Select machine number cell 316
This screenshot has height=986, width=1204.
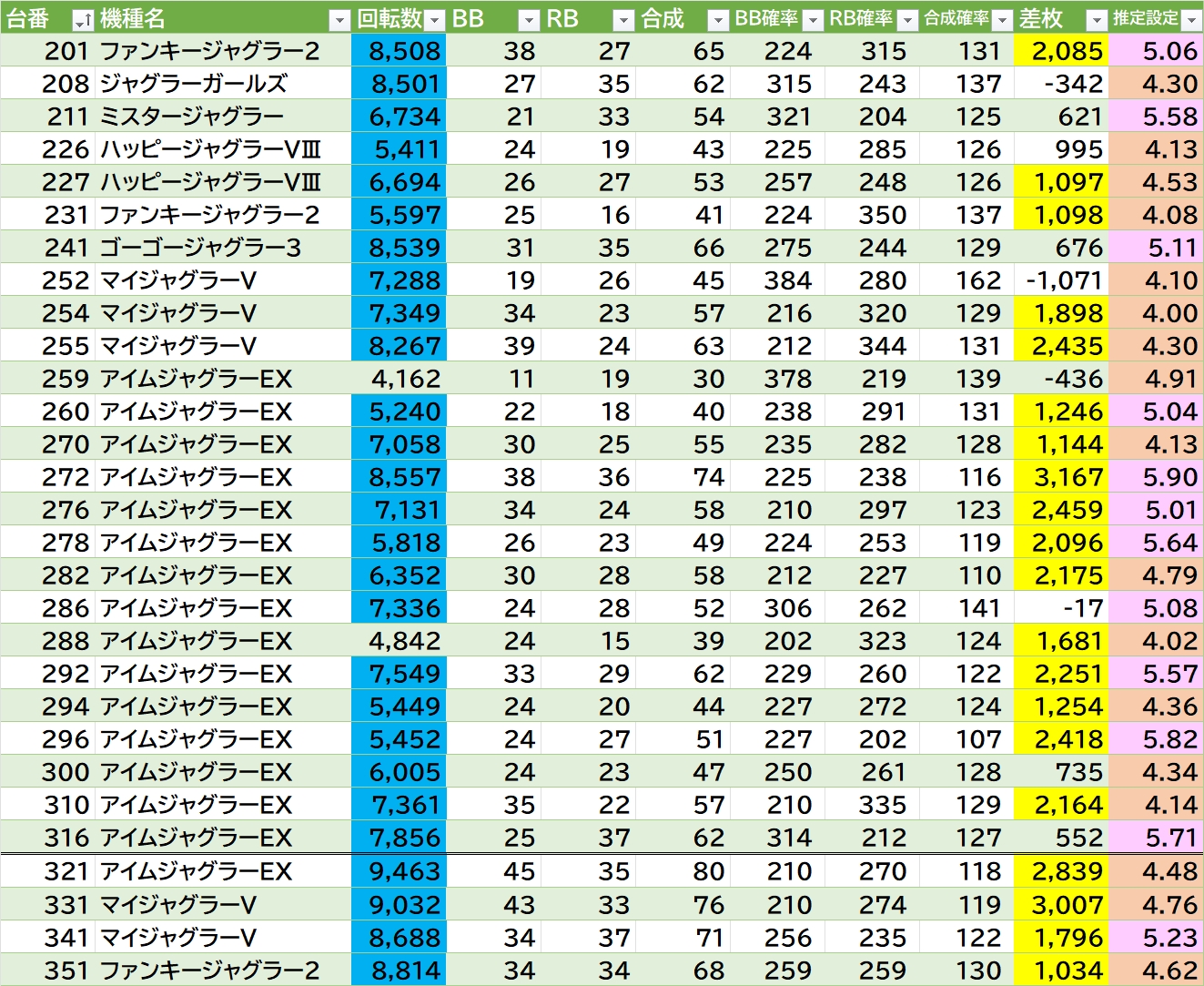click(x=47, y=838)
